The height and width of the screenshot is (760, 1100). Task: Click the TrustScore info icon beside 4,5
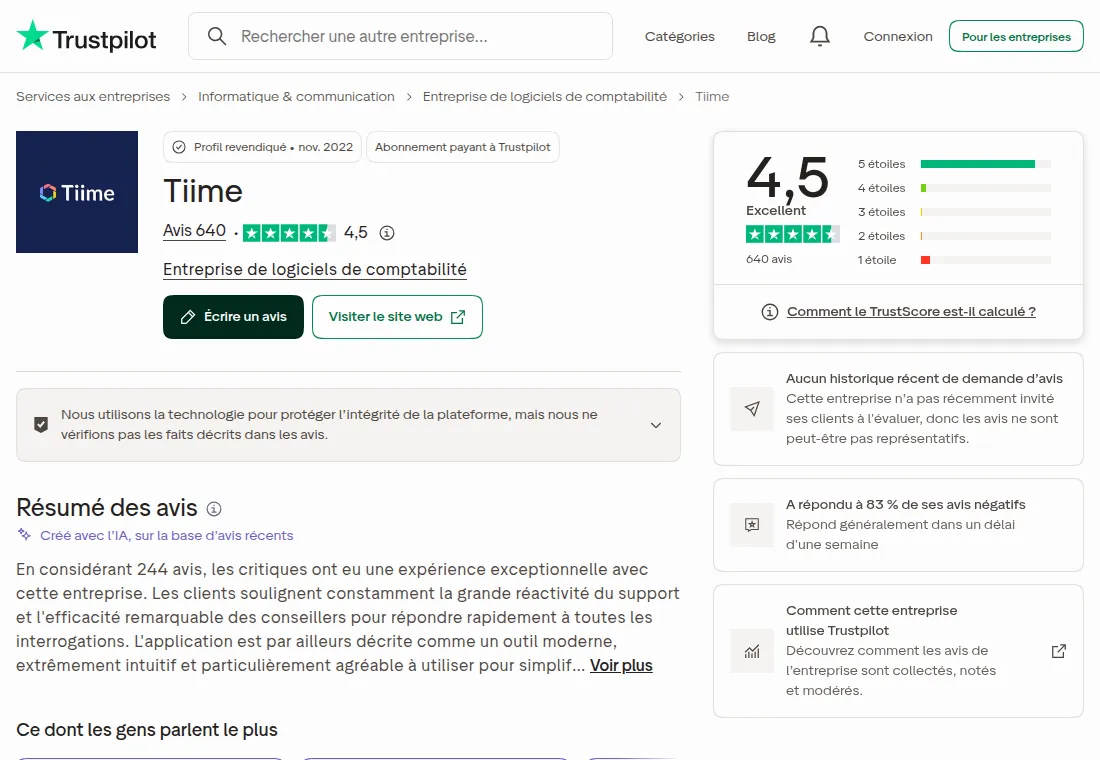[387, 233]
